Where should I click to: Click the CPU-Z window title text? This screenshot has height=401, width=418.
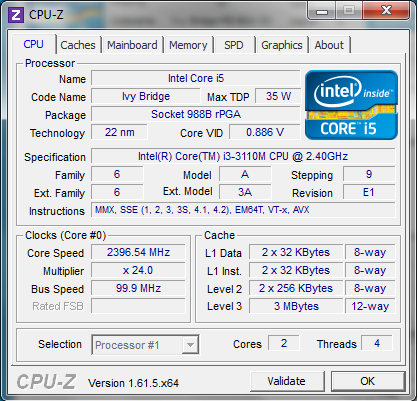point(46,15)
